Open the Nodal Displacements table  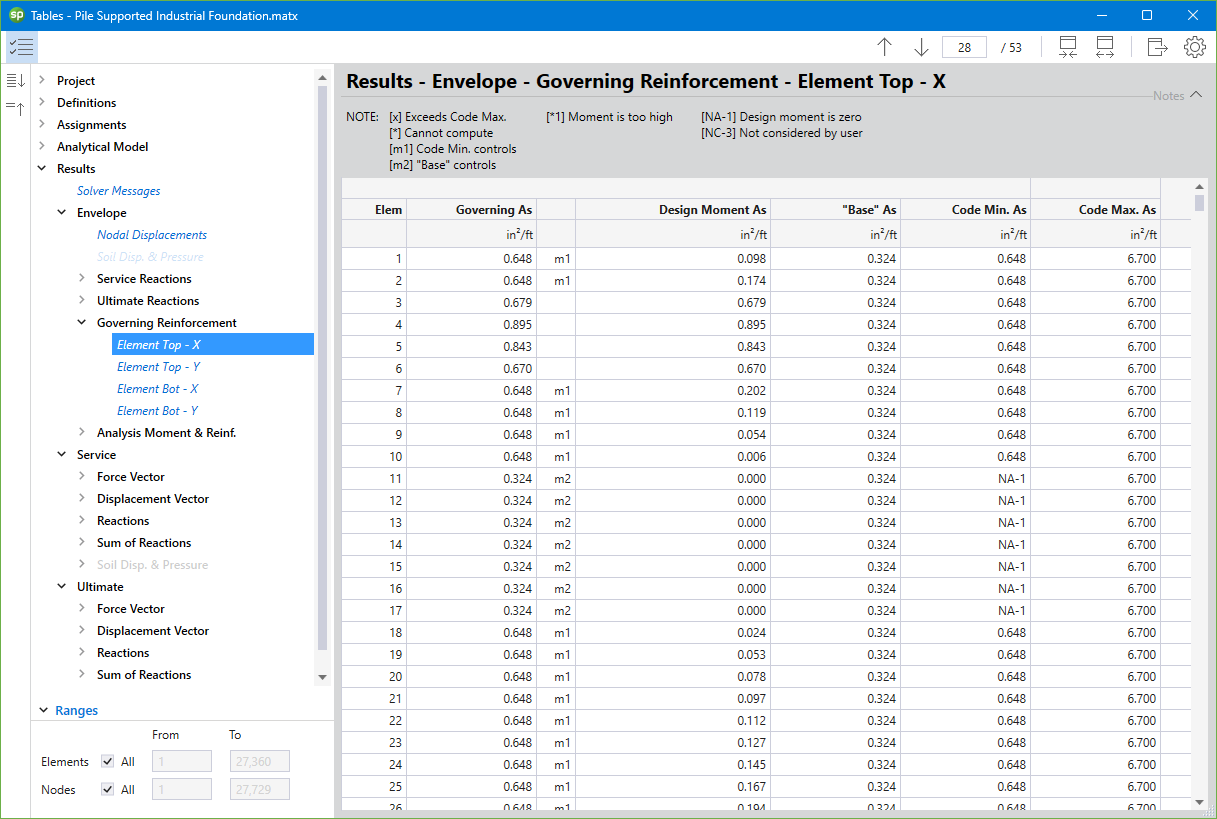coord(151,235)
